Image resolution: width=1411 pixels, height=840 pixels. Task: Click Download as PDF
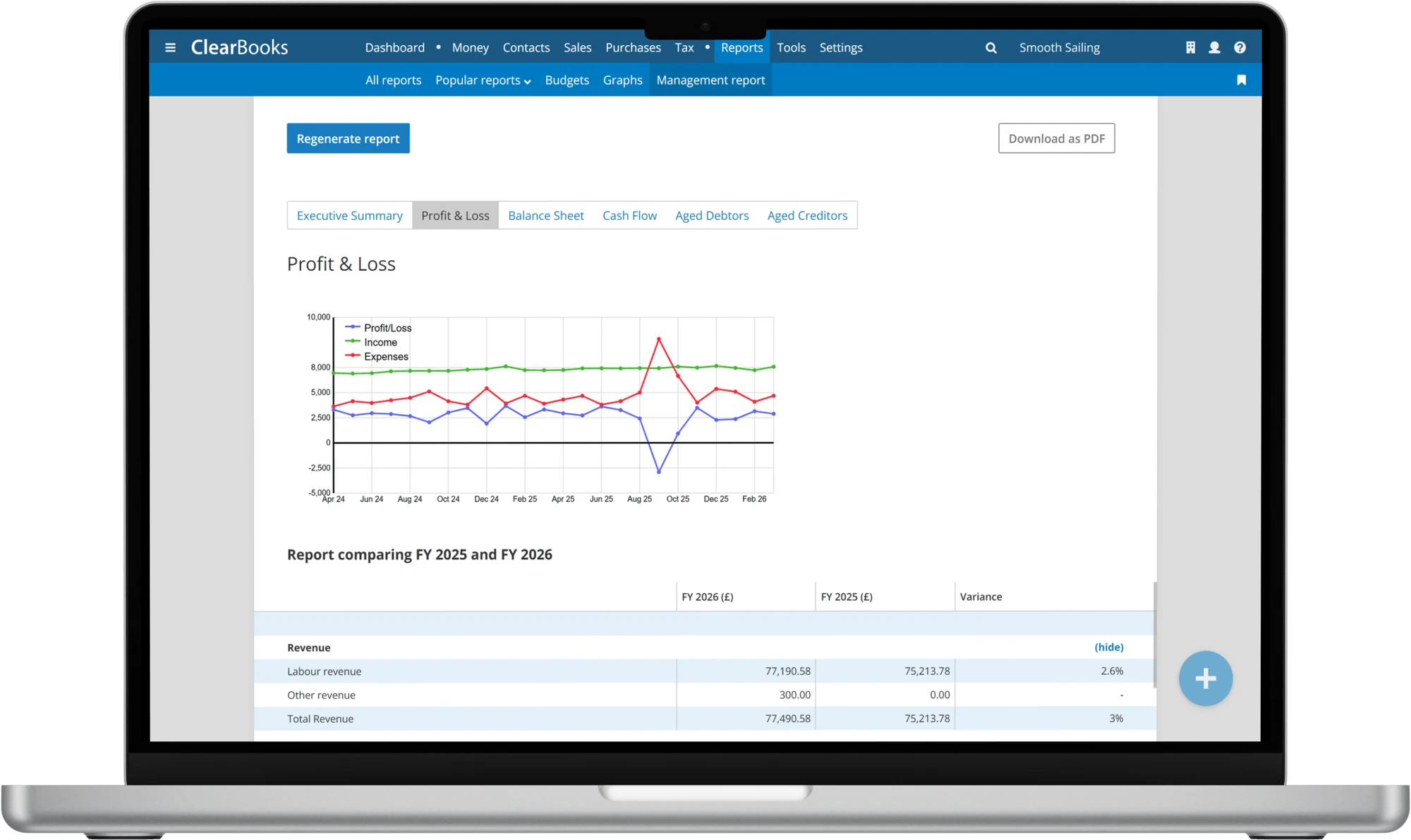(x=1056, y=138)
